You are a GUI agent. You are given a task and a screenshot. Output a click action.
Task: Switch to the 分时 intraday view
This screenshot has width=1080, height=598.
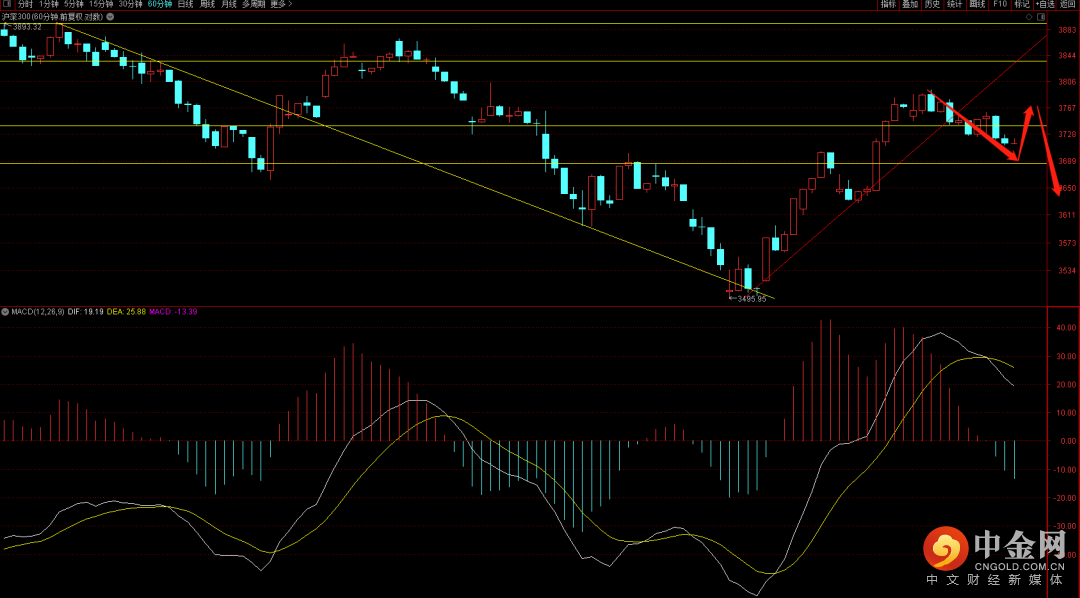pos(25,4)
